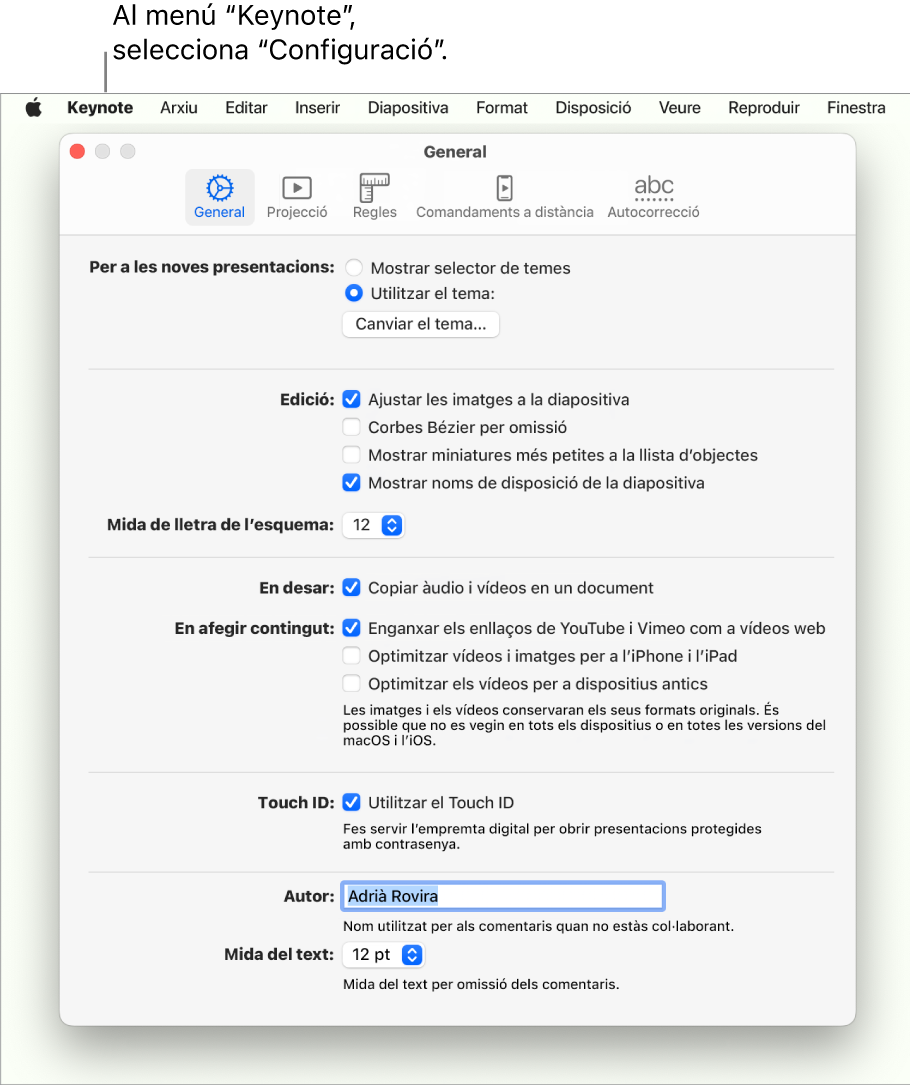This screenshot has height=1085, width=912.
Task: Toggle Ajustar les imatges a la diapositiva
Action: 352,399
